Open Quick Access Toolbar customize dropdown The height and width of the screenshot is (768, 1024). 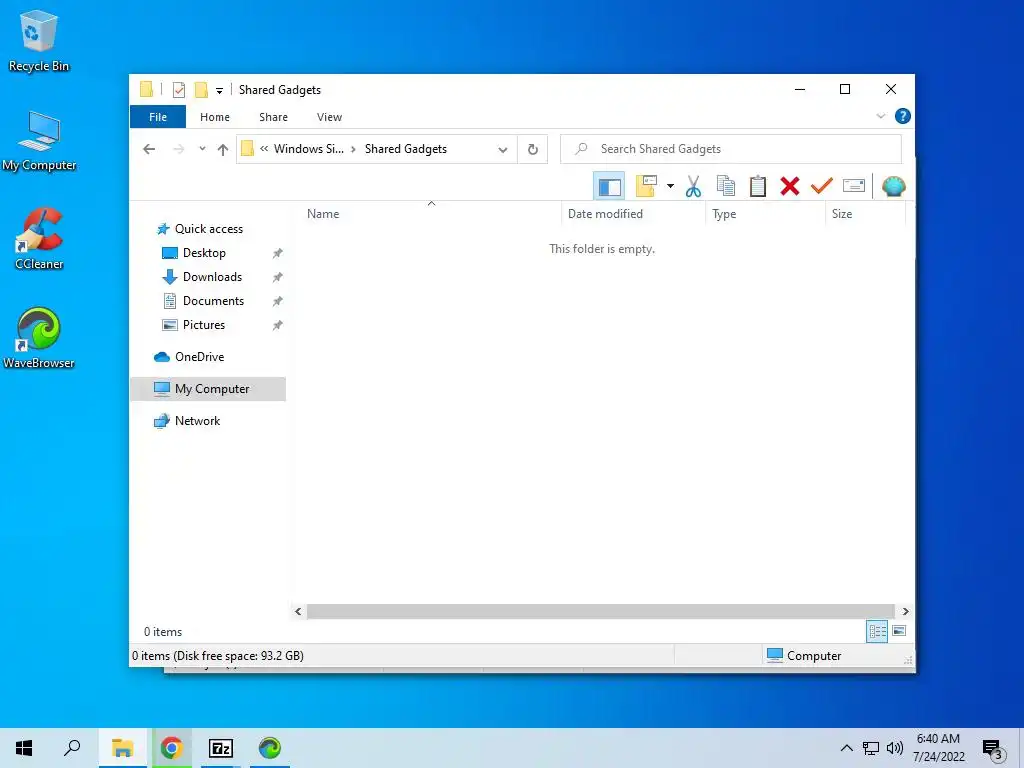[x=219, y=90]
